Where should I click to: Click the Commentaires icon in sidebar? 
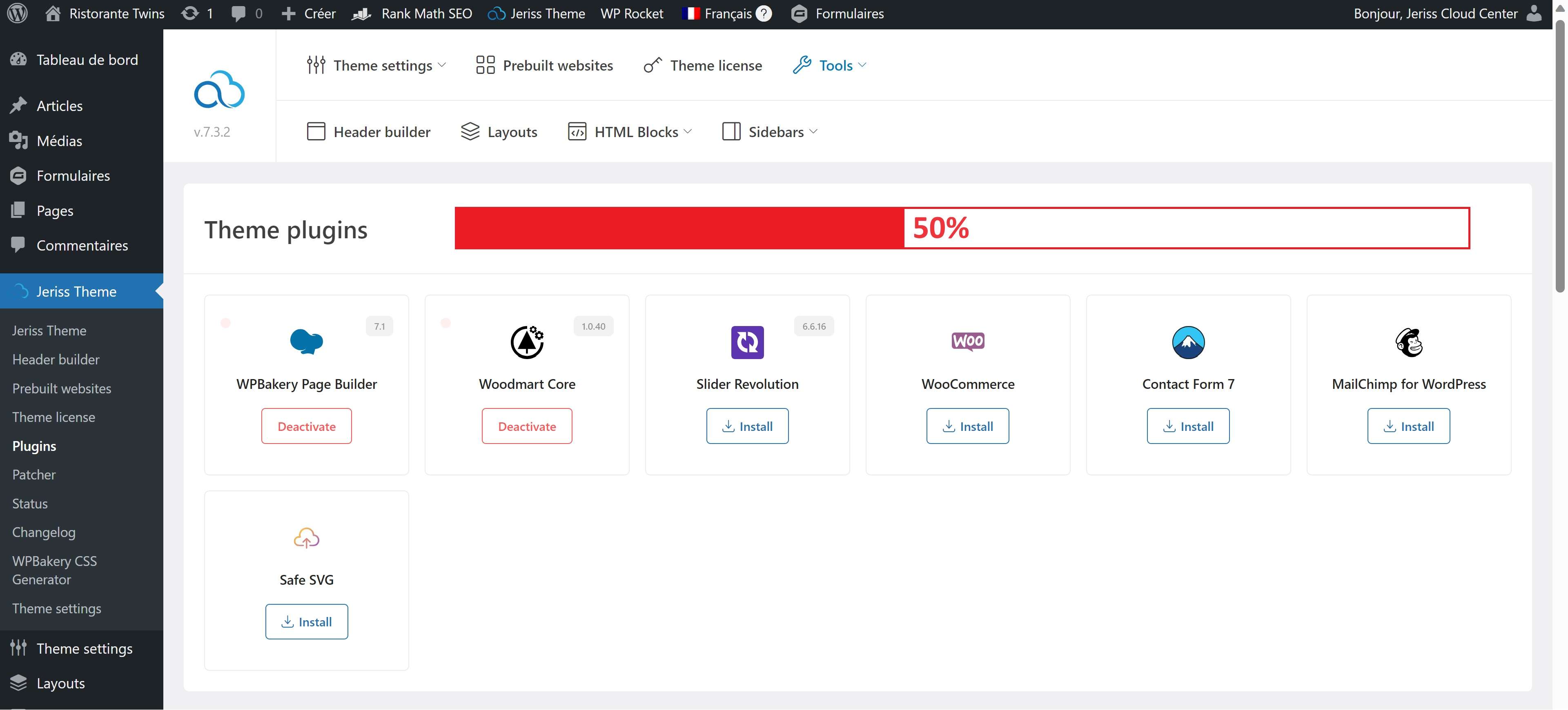tap(18, 244)
